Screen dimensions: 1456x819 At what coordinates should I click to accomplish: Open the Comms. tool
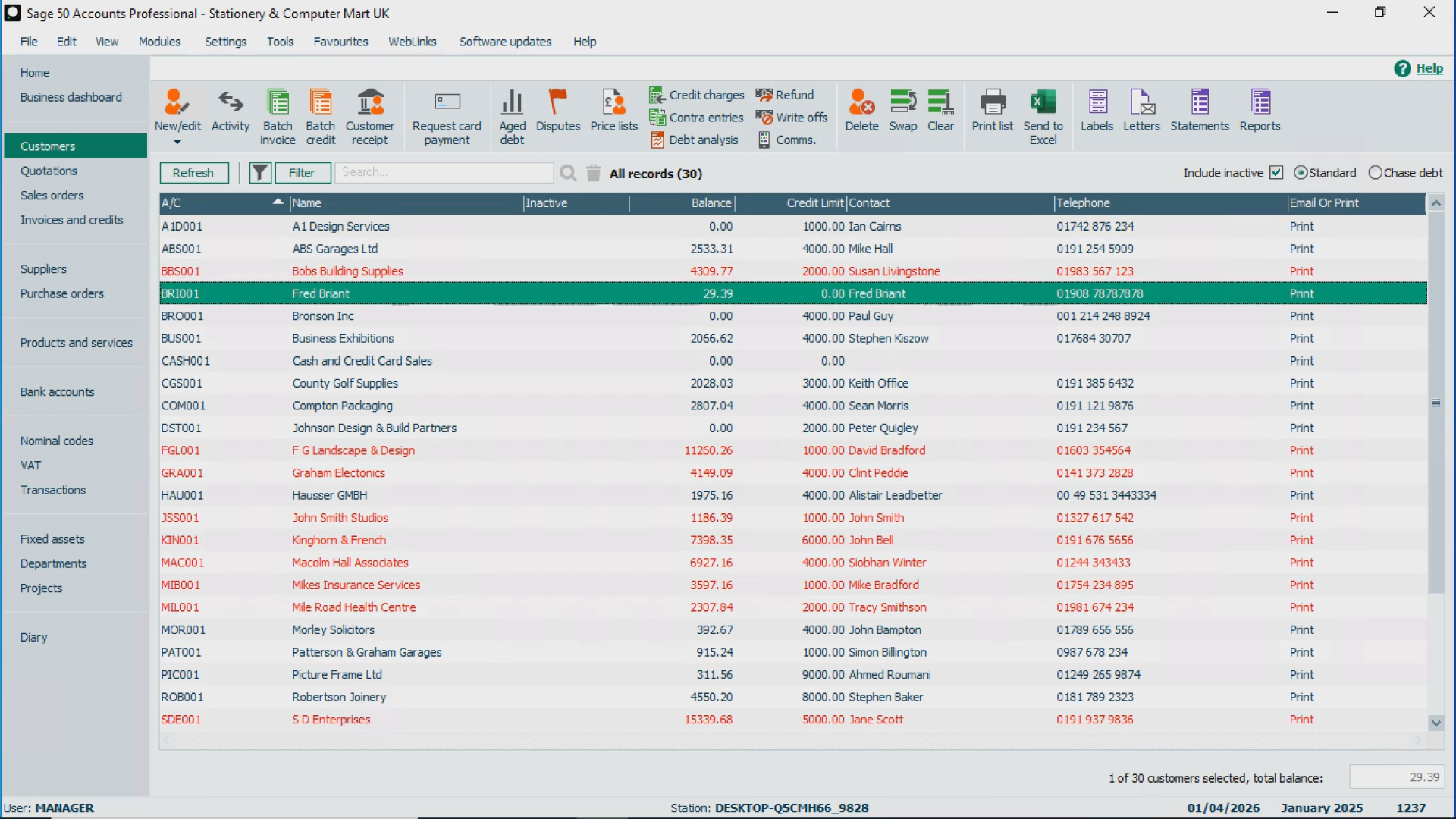pos(786,140)
